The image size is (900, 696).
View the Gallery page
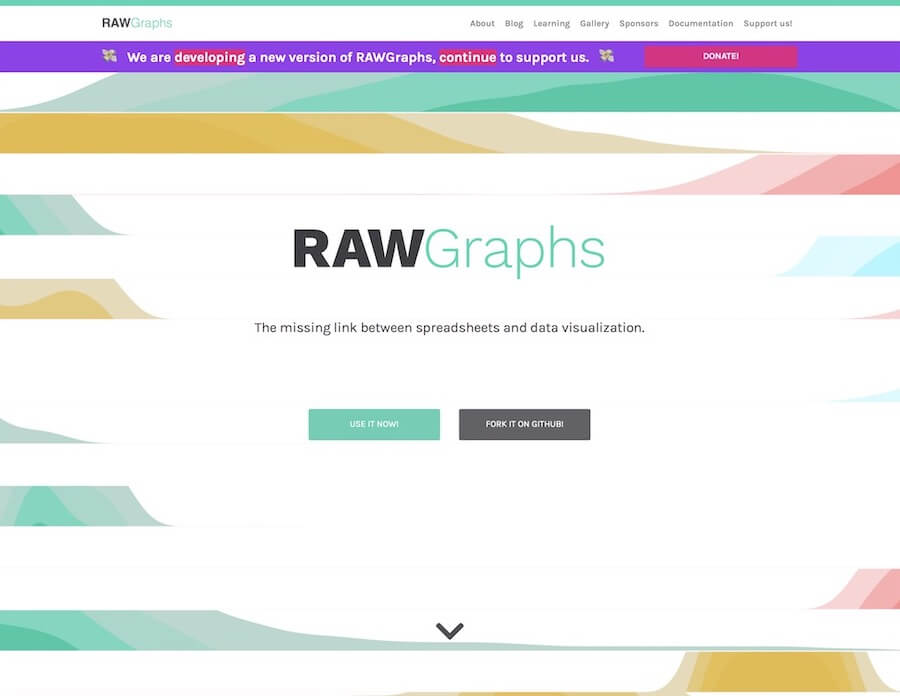594,24
